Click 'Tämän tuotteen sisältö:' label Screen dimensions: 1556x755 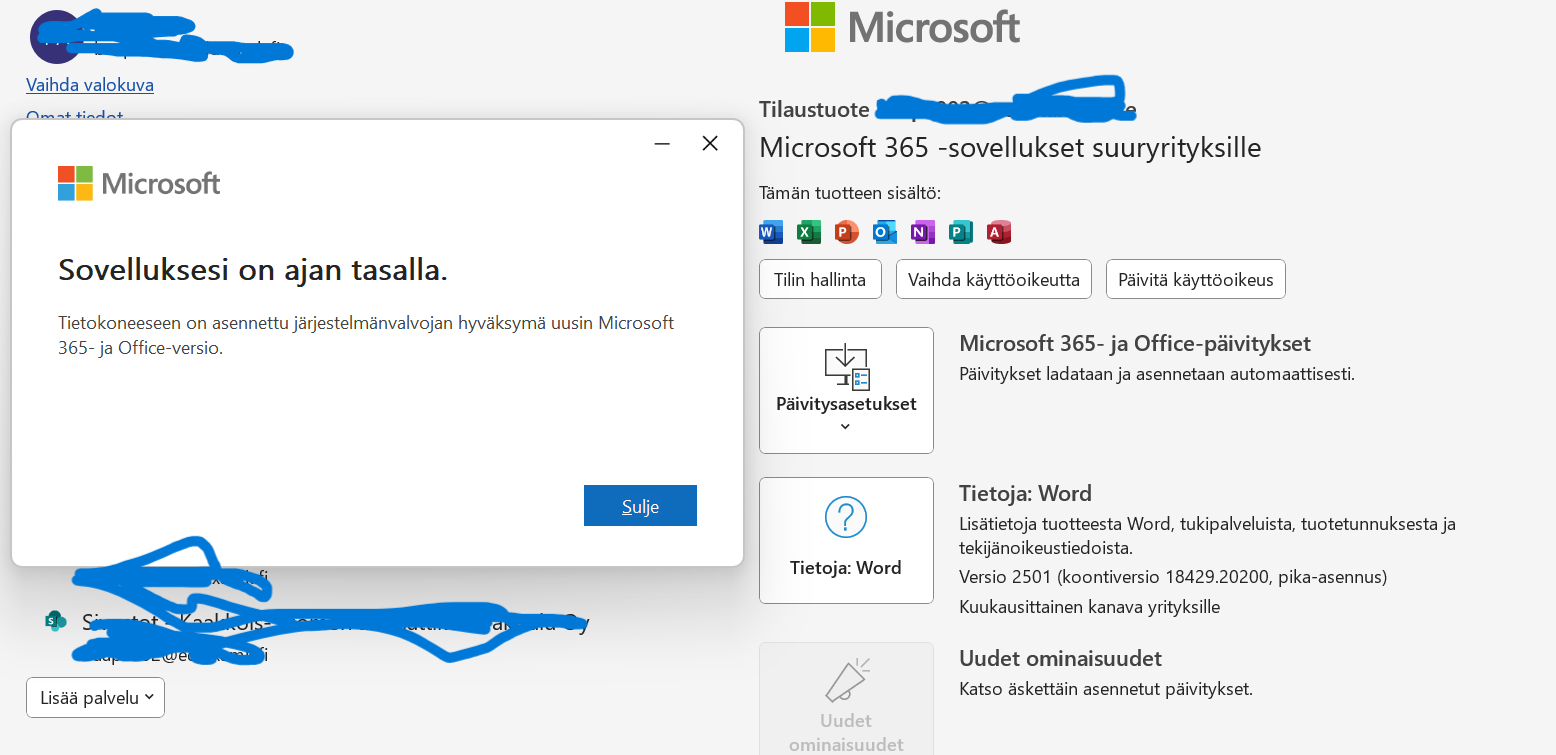coord(850,193)
